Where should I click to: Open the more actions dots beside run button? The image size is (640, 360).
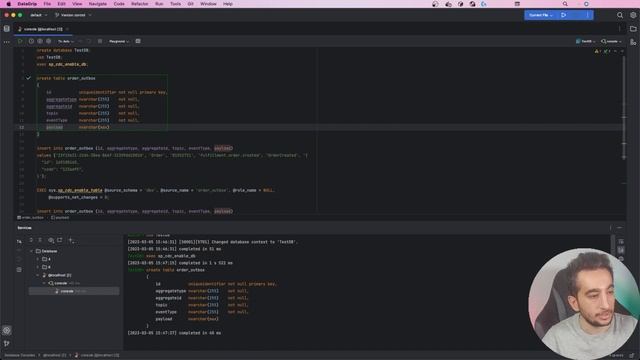588,15
